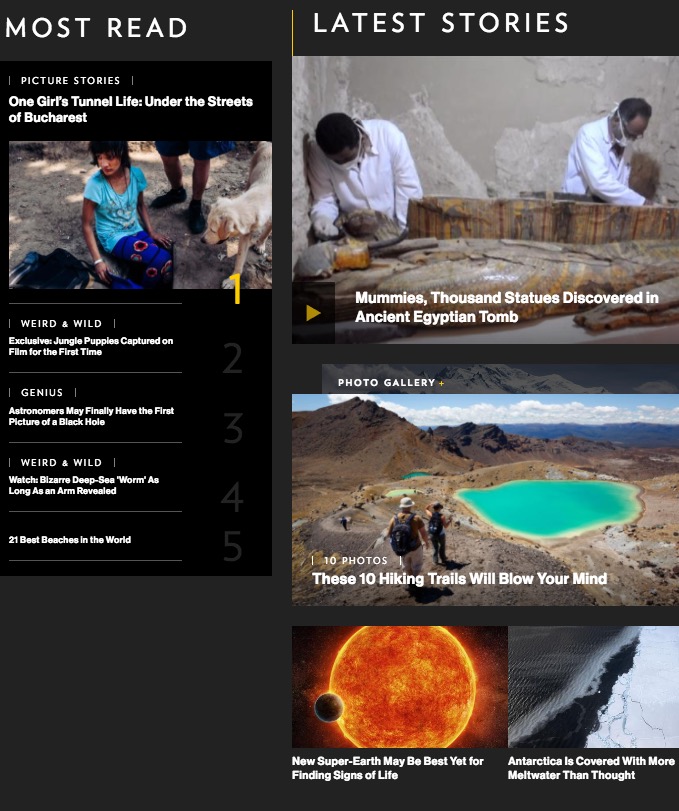Viewport: 679px width, 811px height.
Task: Open 21 Best Beaches in the World
Action: [70, 539]
